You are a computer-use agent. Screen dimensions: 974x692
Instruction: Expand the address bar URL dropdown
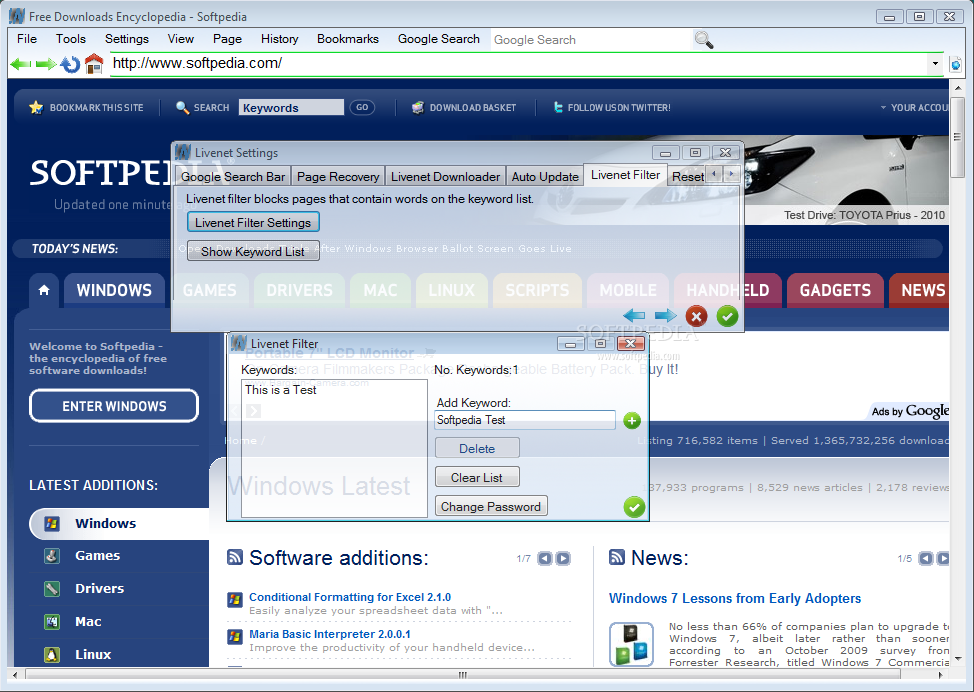(935, 63)
